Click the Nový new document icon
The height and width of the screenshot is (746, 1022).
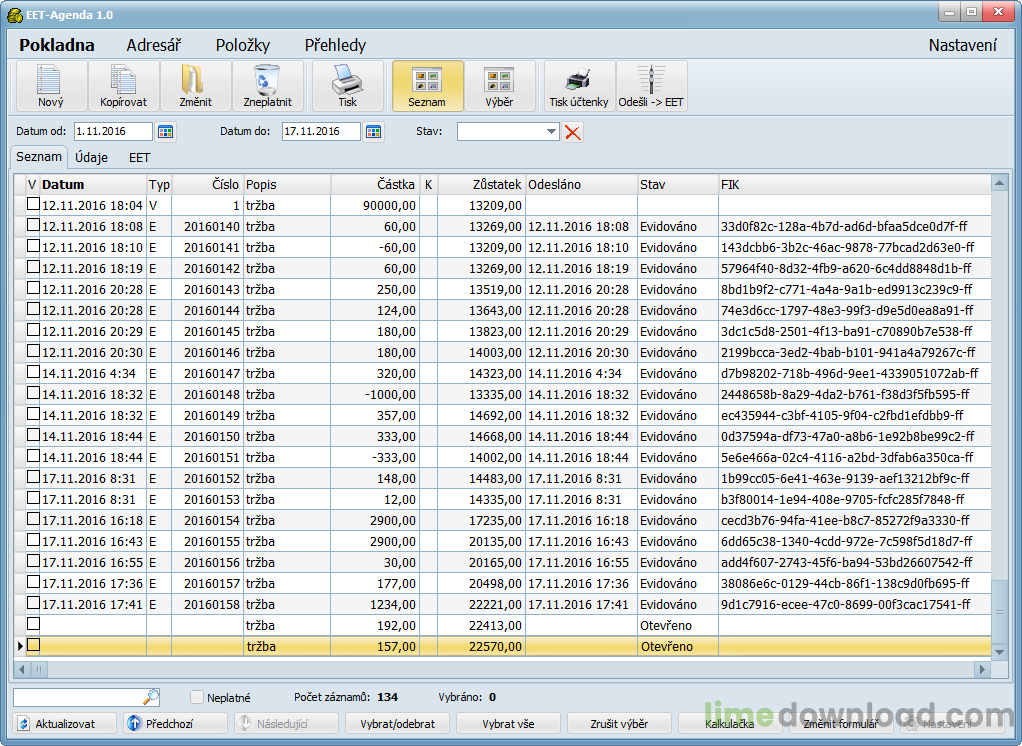(51, 80)
